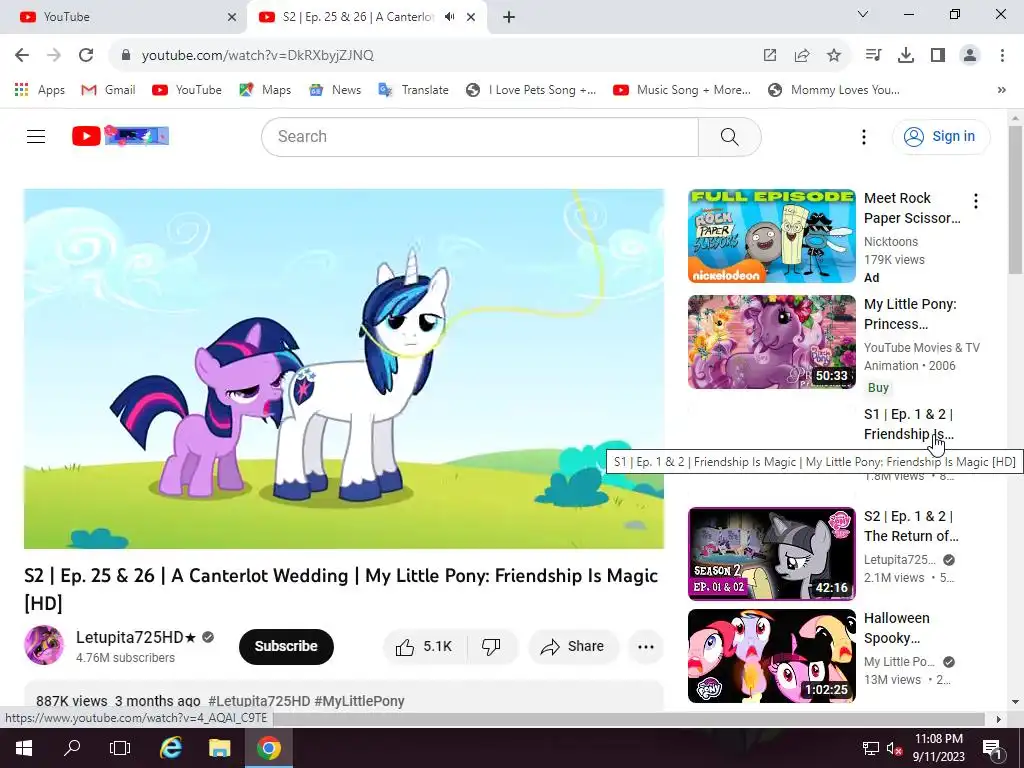
Task: Open News bookmark
Action: (x=335, y=90)
